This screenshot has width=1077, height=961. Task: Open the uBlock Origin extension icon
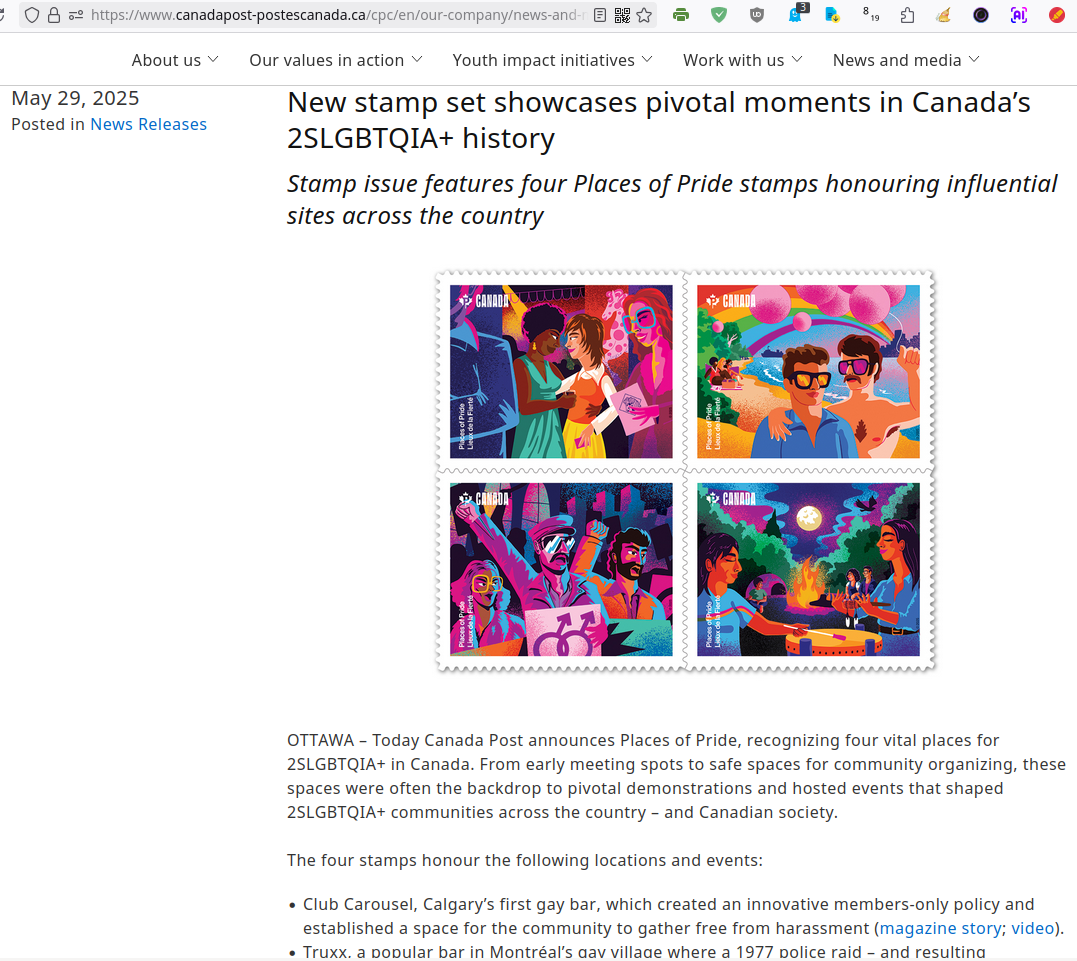756,15
